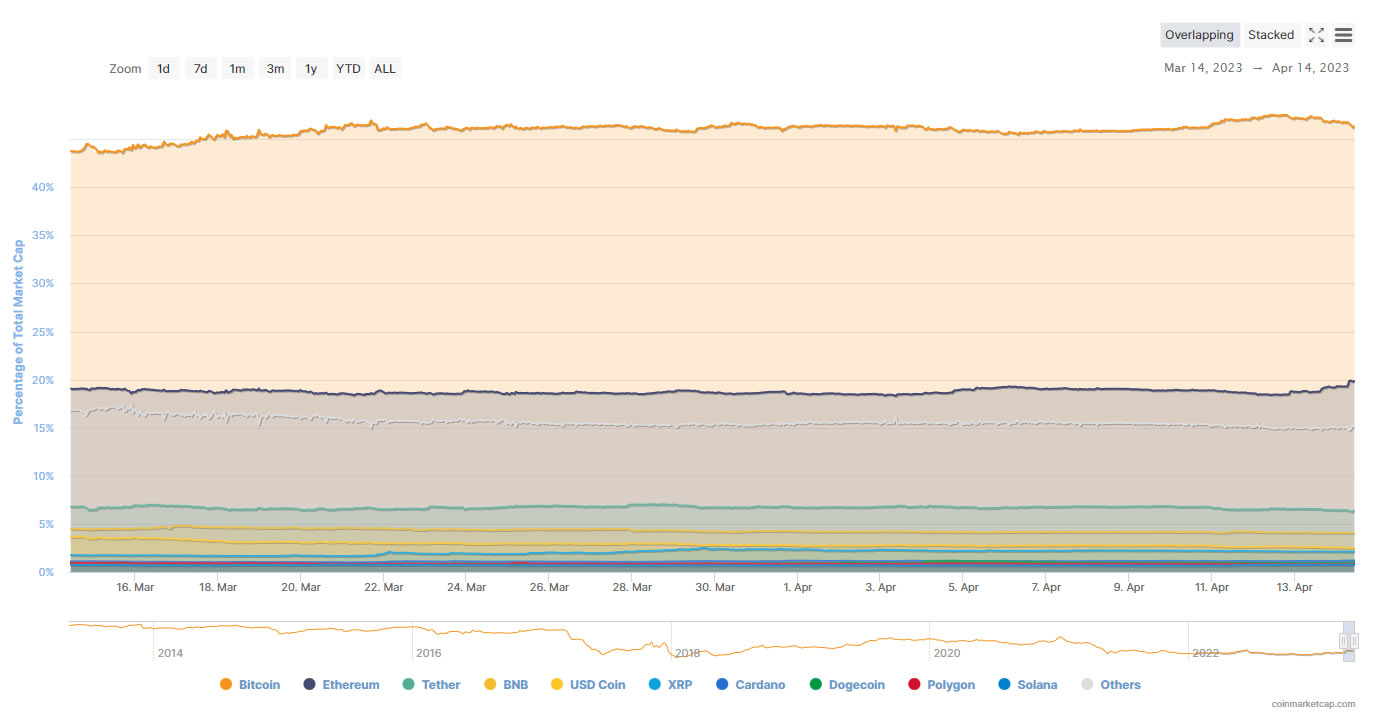Open the hamburger chart menu
Image resolution: width=1374 pixels, height=724 pixels.
[x=1343, y=35]
